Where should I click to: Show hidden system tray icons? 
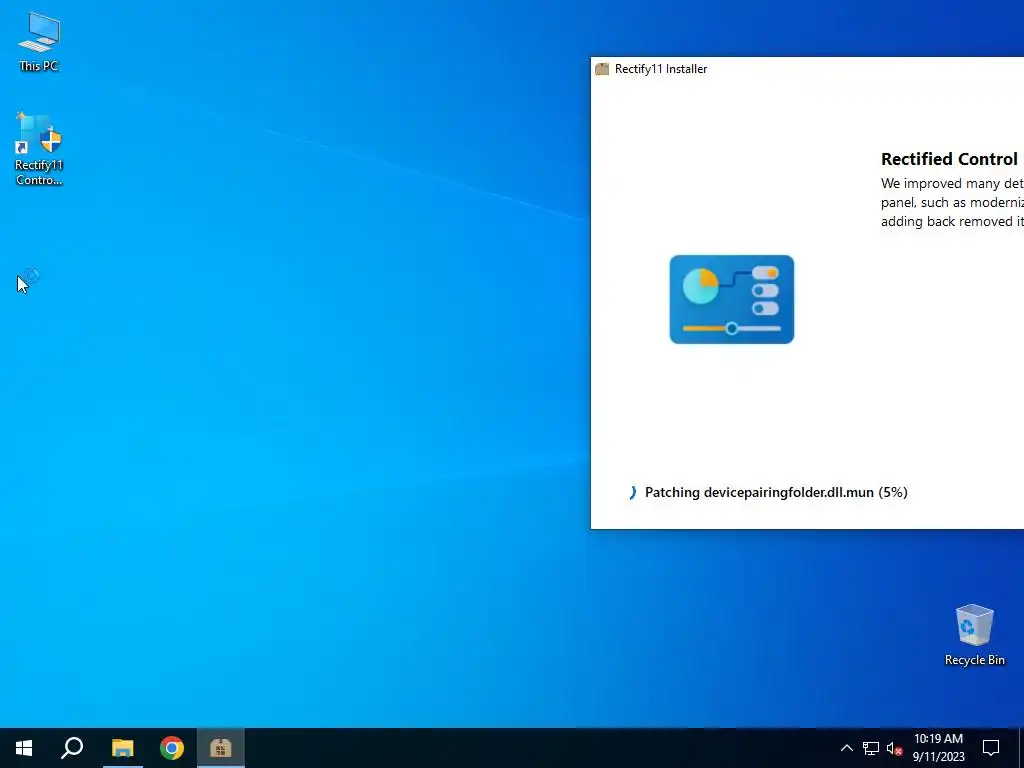point(846,748)
